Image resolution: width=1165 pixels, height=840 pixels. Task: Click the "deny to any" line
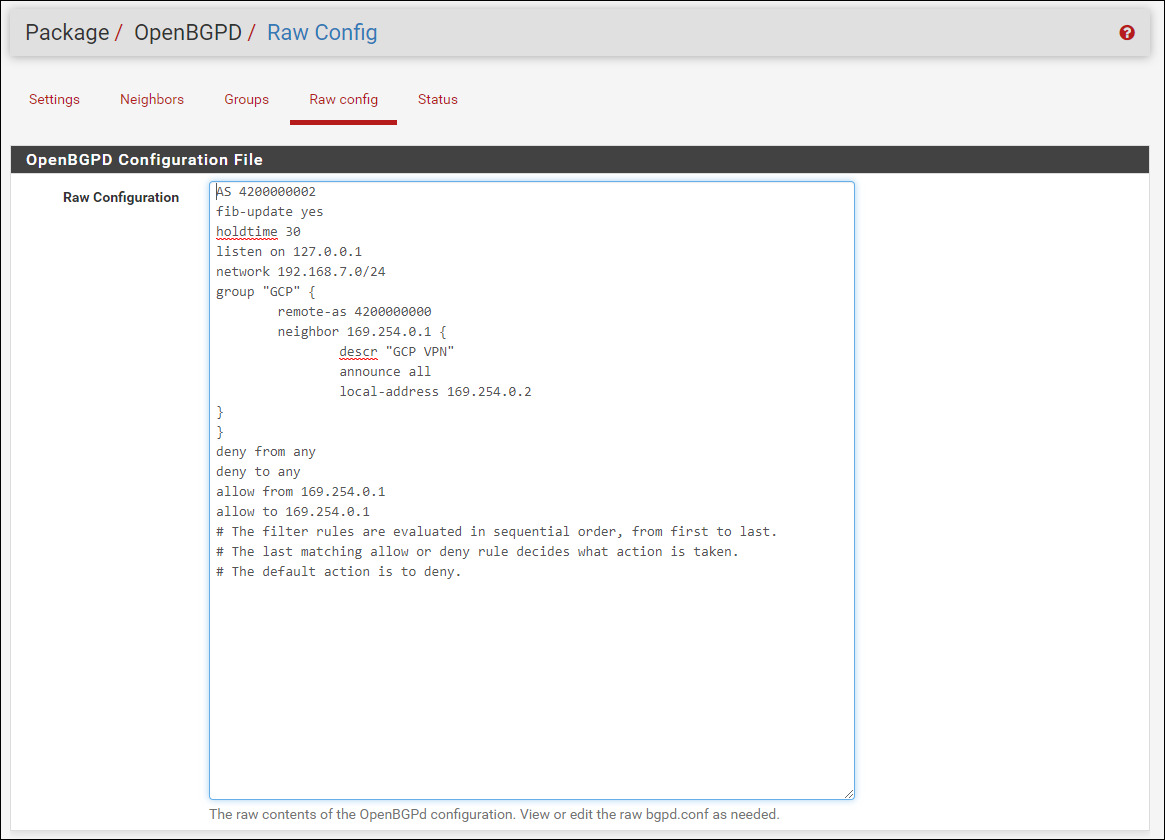tap(258, 472)
